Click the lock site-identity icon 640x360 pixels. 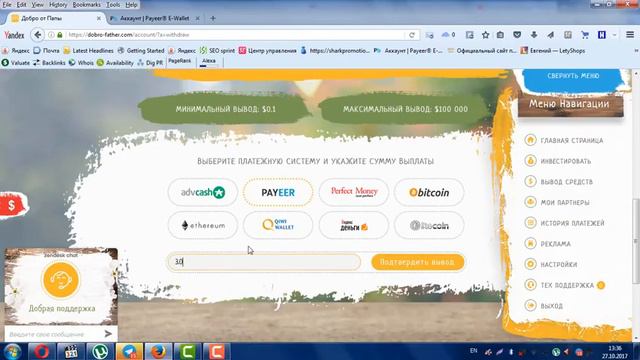click(60, 35)
